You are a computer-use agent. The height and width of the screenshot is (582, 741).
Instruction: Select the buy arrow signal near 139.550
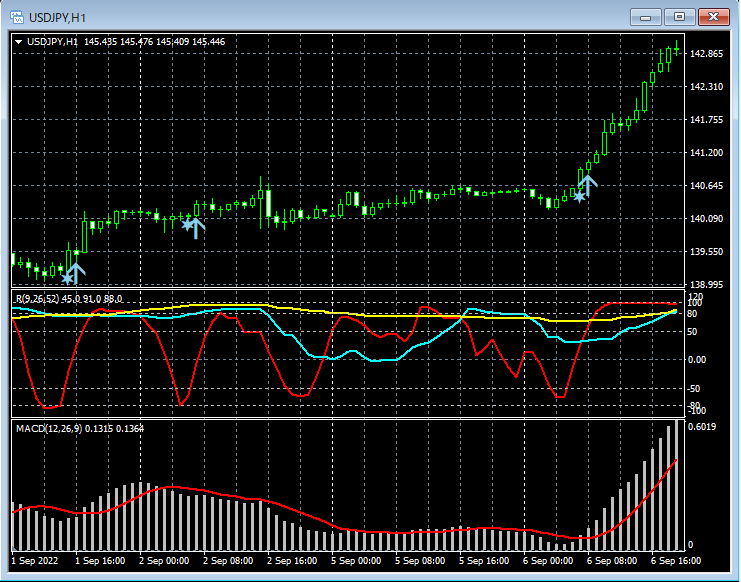click(x=76, y=274)
